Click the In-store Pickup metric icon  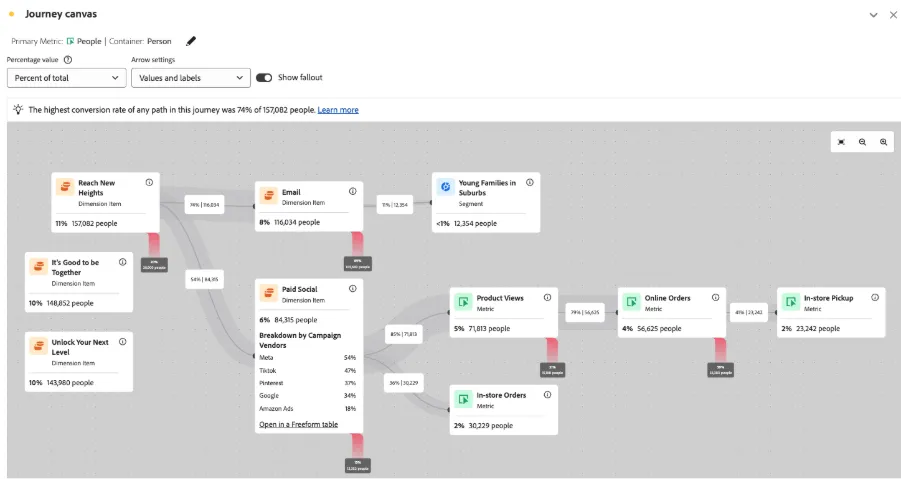(791, 302)
